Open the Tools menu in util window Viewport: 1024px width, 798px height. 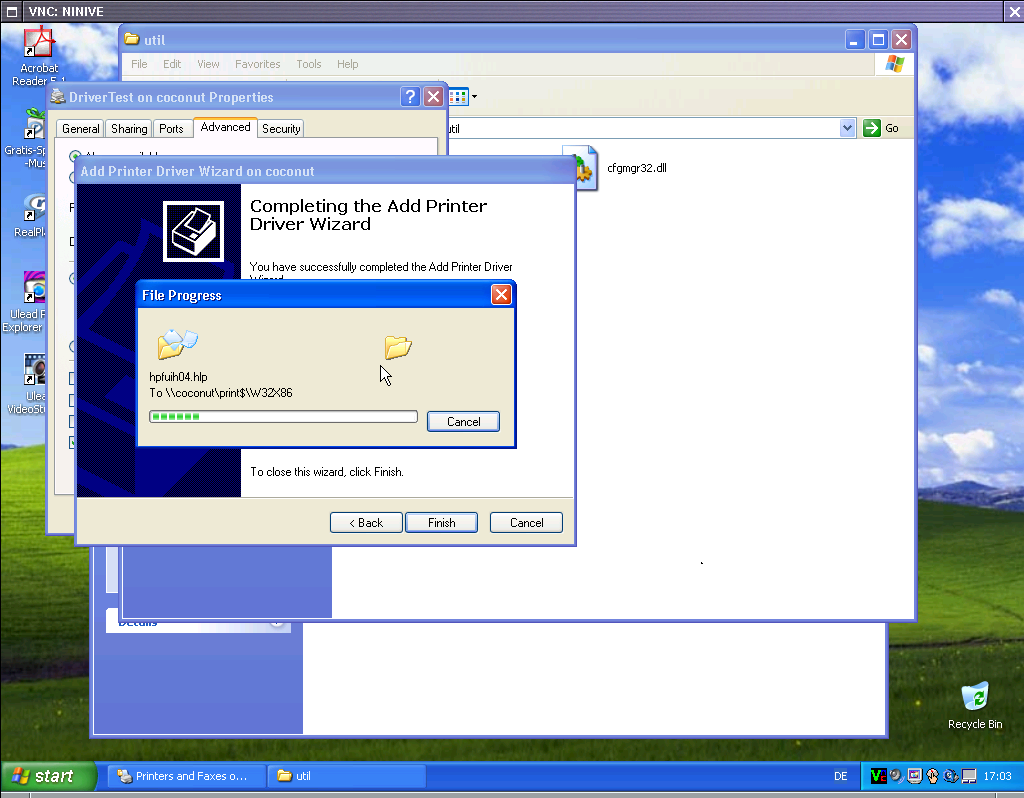pos(309,64)
